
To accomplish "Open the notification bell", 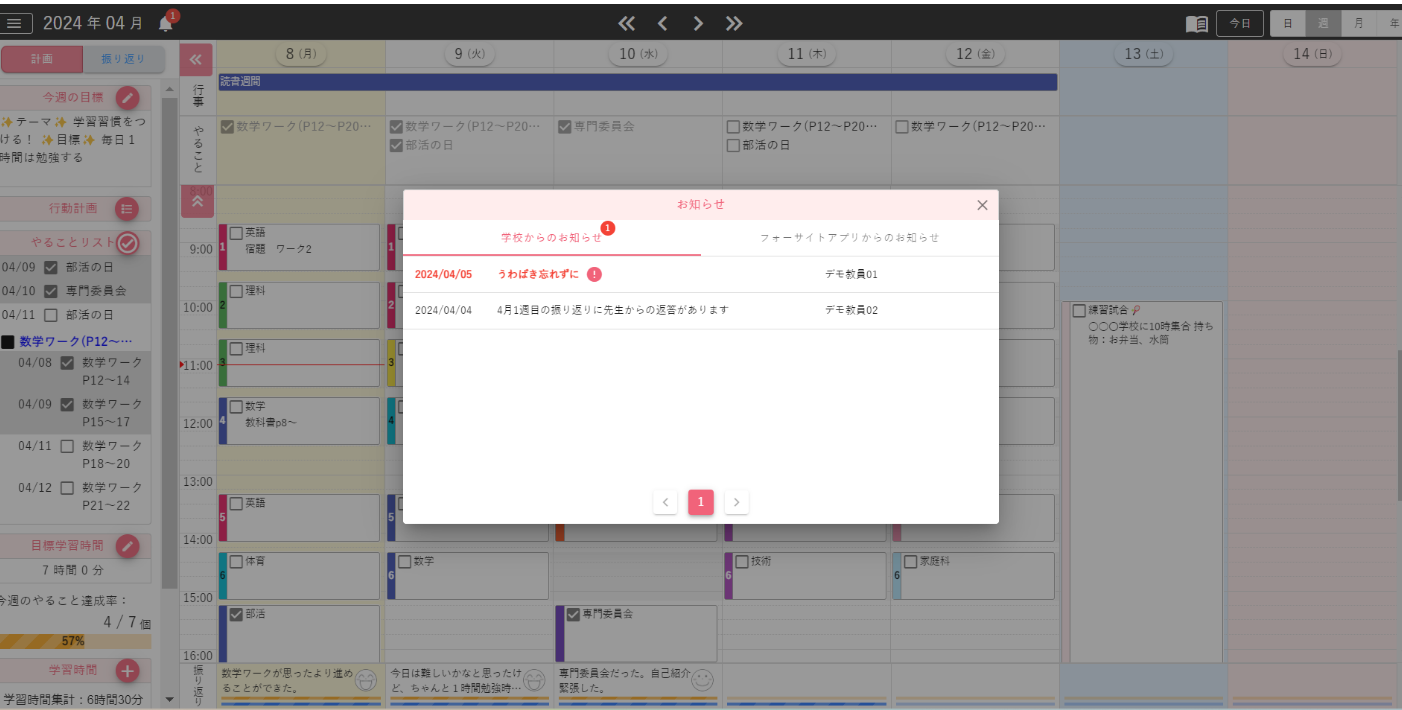I will click(166, 23).
